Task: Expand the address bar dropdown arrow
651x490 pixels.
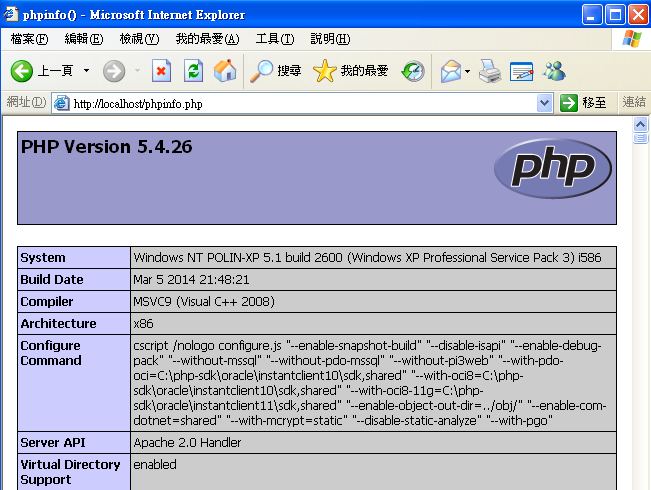Action: [545, 103]
